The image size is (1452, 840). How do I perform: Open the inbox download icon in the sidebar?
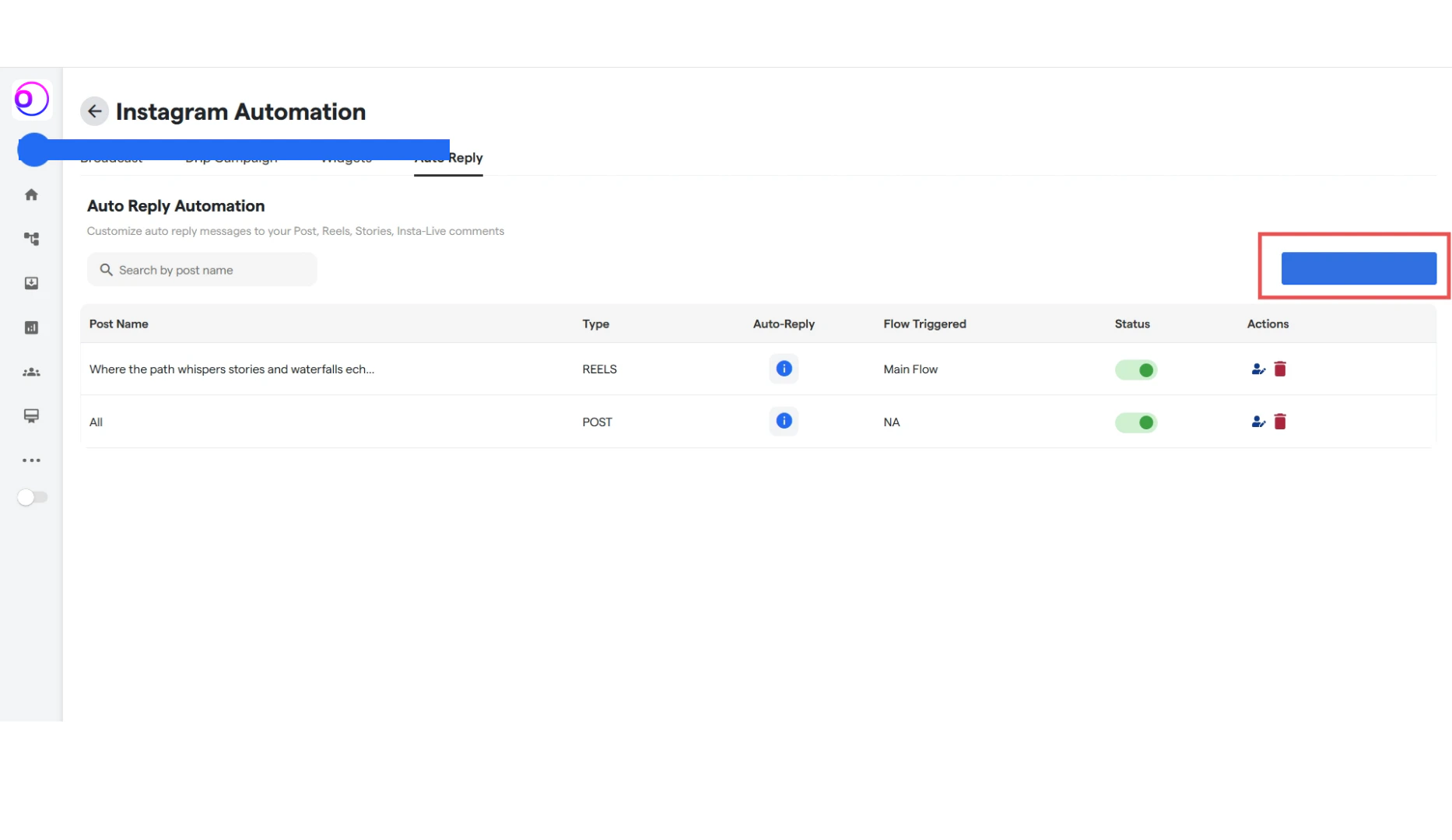pos(31,283)
